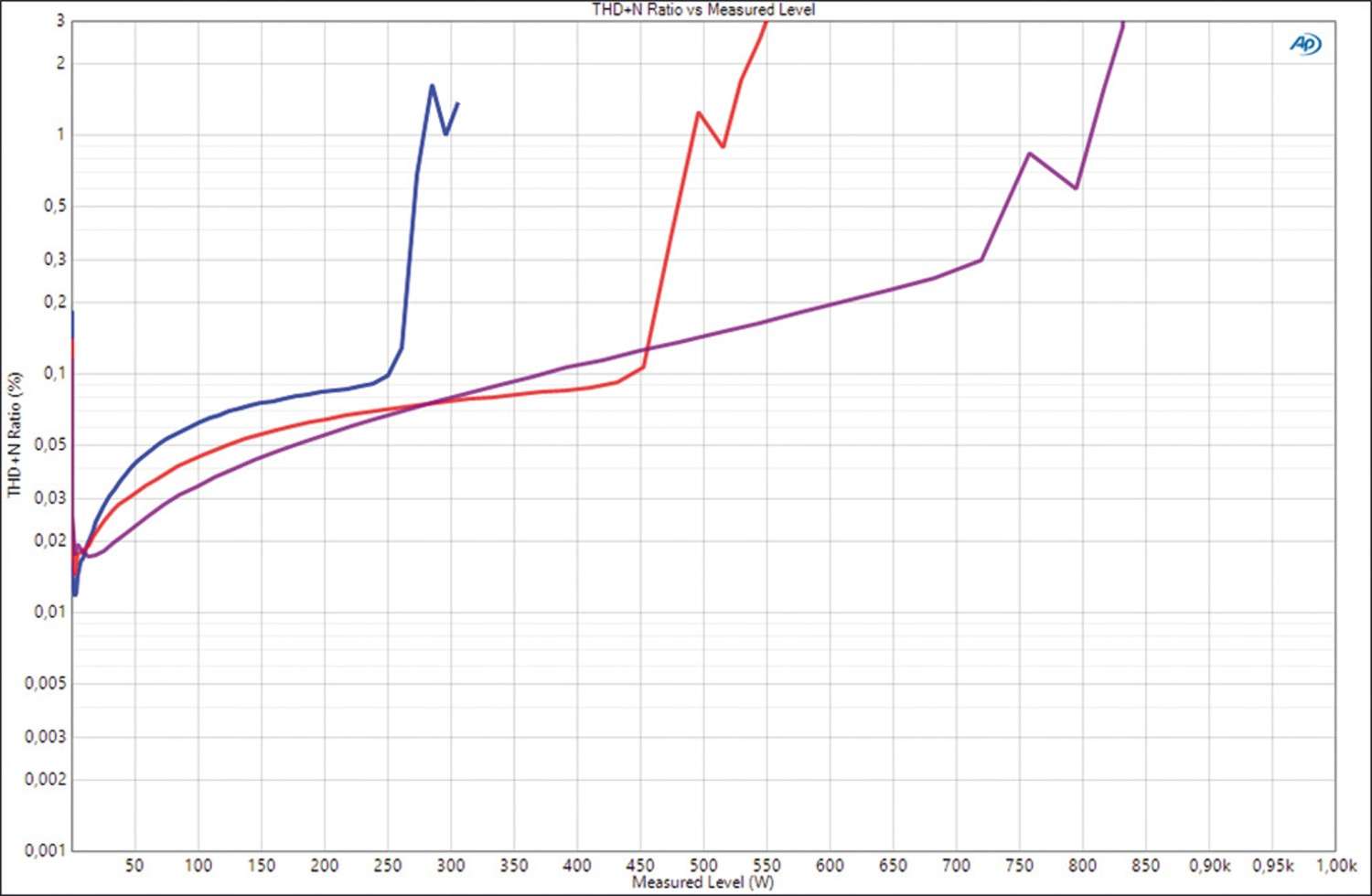The image size is (1372, 896).
Task: Click the '200' x-axis tick label
Action: click(x=325, y=865)
